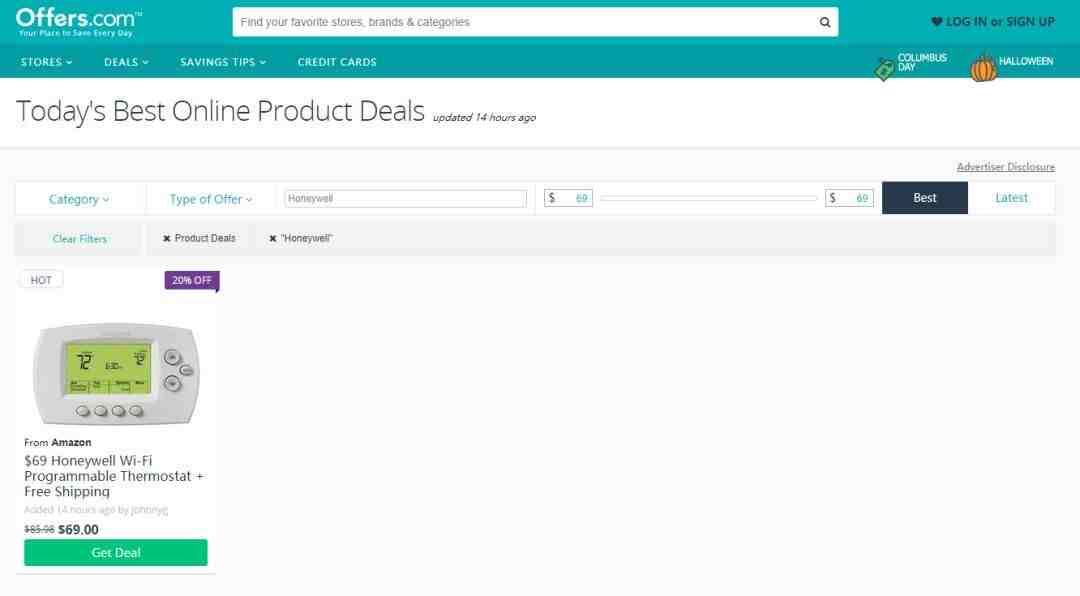This screenshot has height=596, width=1080.
Task: Click the Honeywell keyword filter field
Action: point(405,199)
